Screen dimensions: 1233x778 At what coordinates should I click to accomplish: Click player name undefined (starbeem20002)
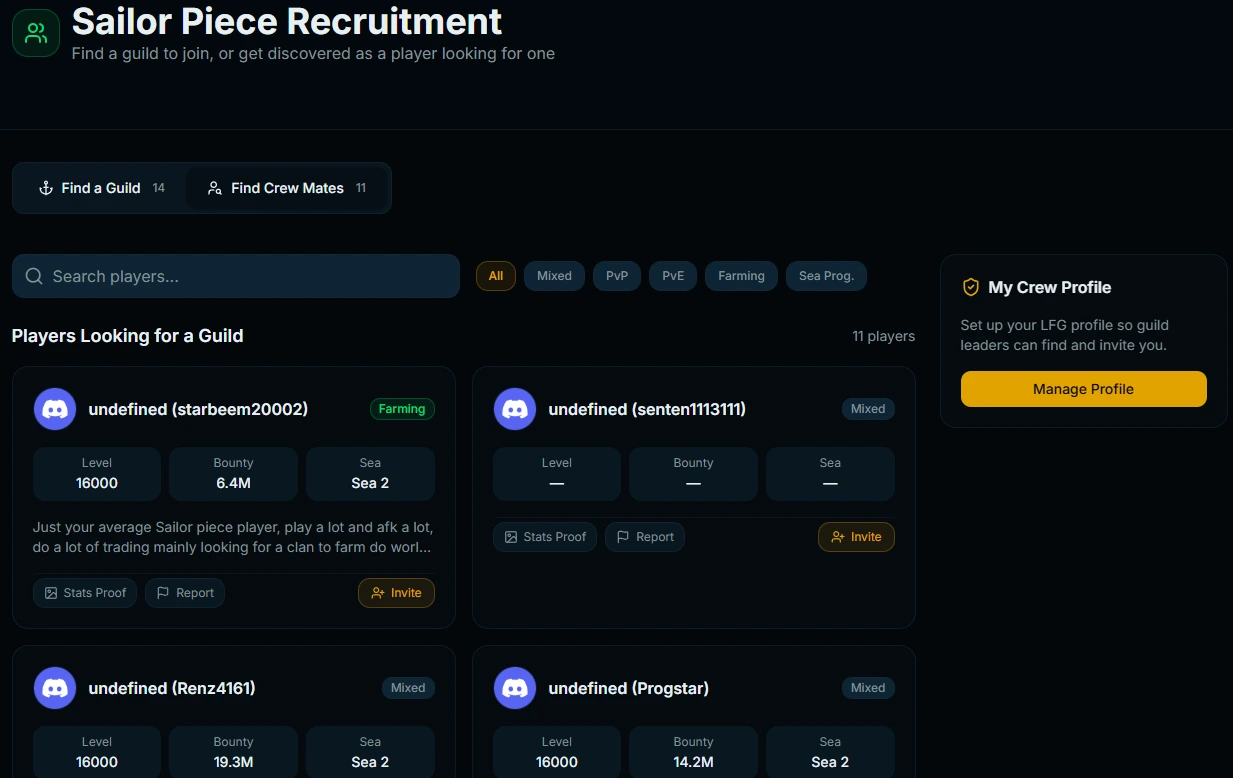pos(198,409)
